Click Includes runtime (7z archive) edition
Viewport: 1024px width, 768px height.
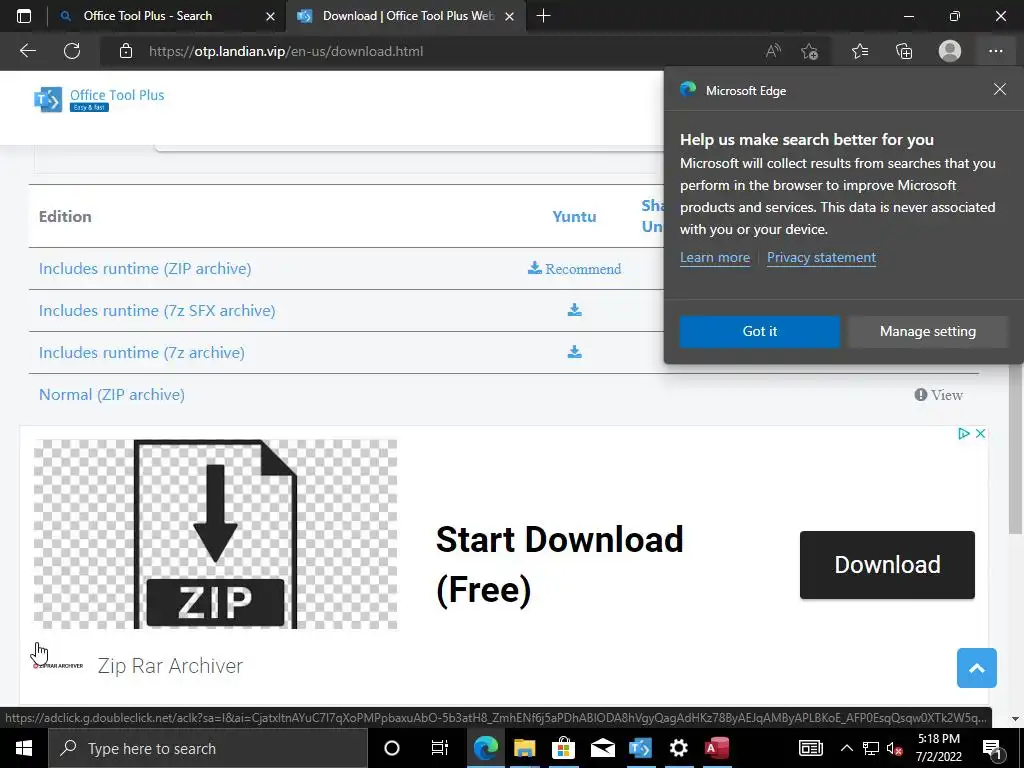142,353
